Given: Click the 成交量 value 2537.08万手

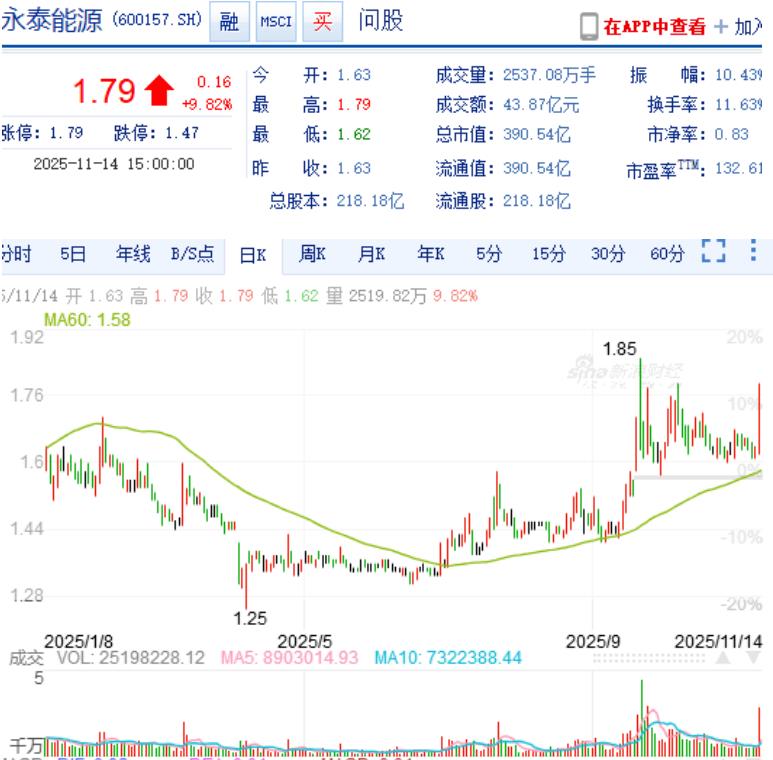Looking at the screenshot, I should pos(549,75).
